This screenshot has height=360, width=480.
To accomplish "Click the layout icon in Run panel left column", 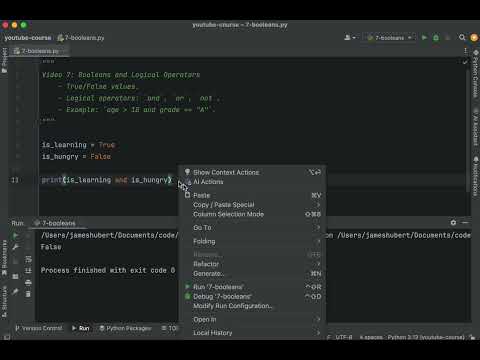I will pos(15,276).
